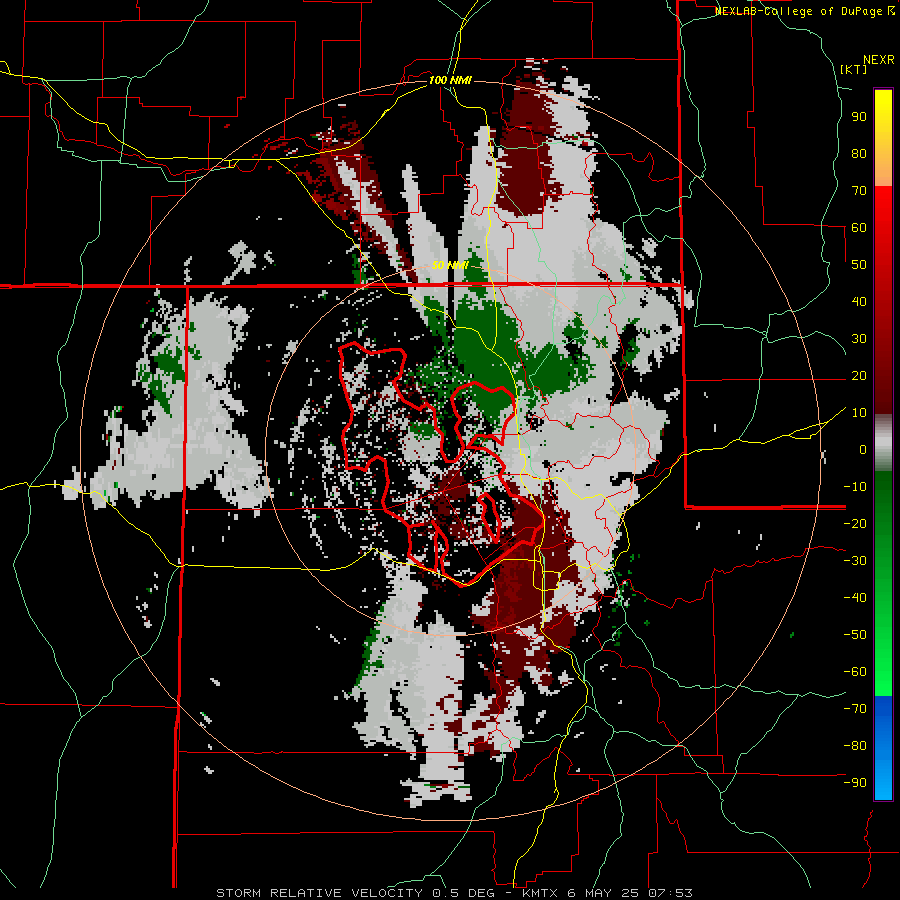This screenshot has height=900, width=900.
Task: Click the positive 70 scale value
Action: click(x=859, y=191)
